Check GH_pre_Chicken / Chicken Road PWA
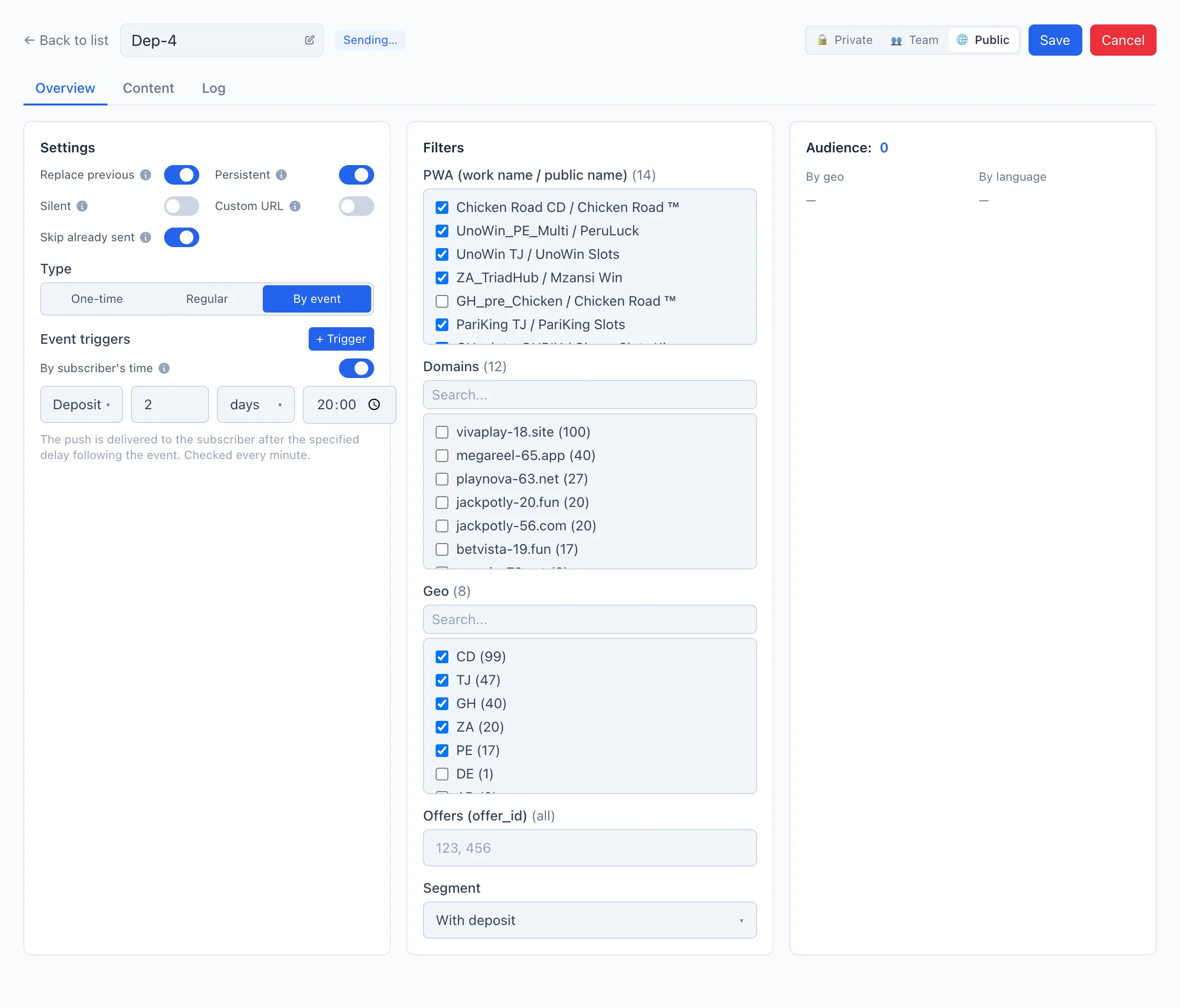Image resolution: width=1180 pixels, height=1008 pixels. click(x=442, y=301)
